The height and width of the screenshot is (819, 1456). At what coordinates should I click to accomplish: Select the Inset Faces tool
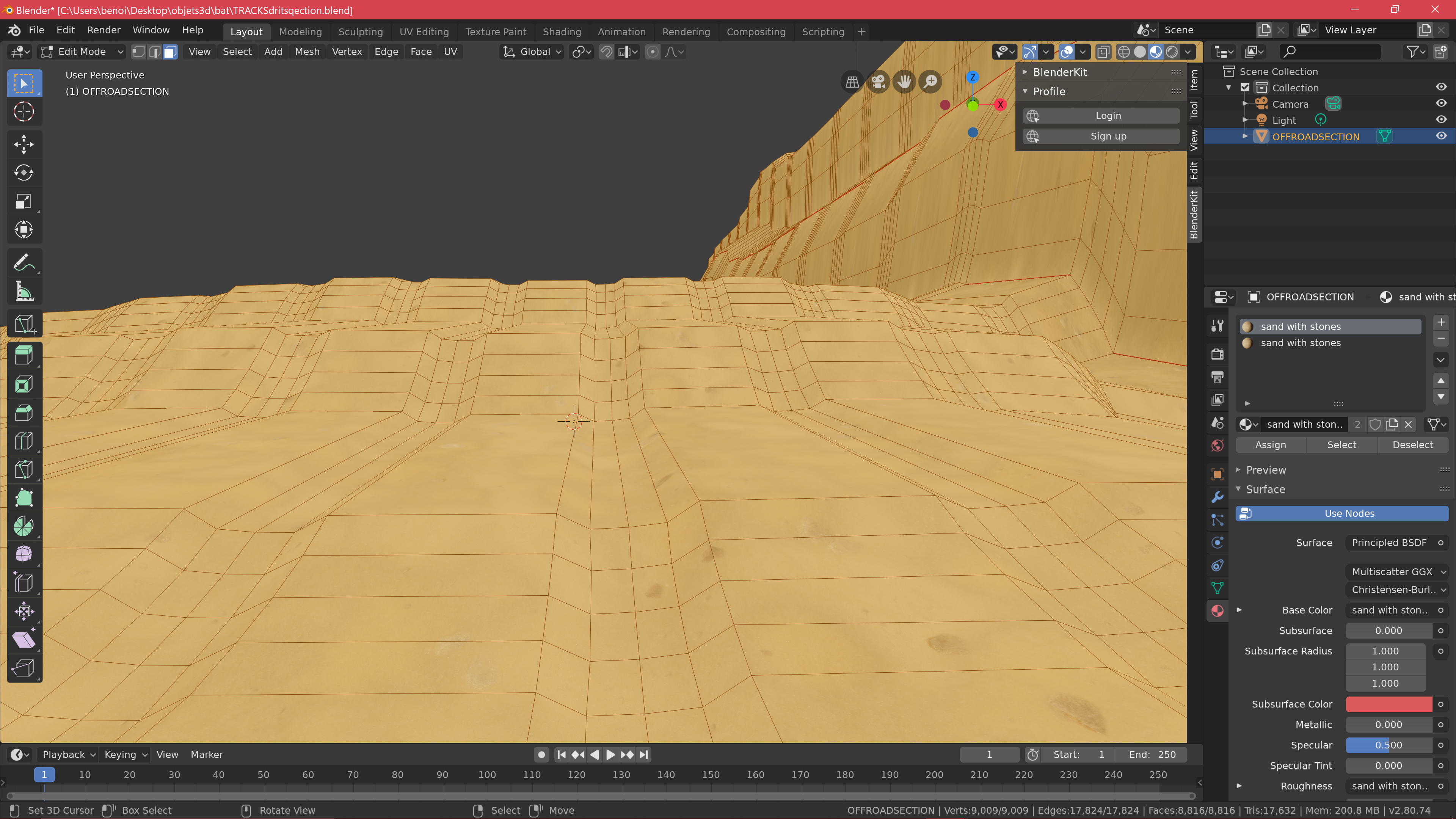(24, 384)
